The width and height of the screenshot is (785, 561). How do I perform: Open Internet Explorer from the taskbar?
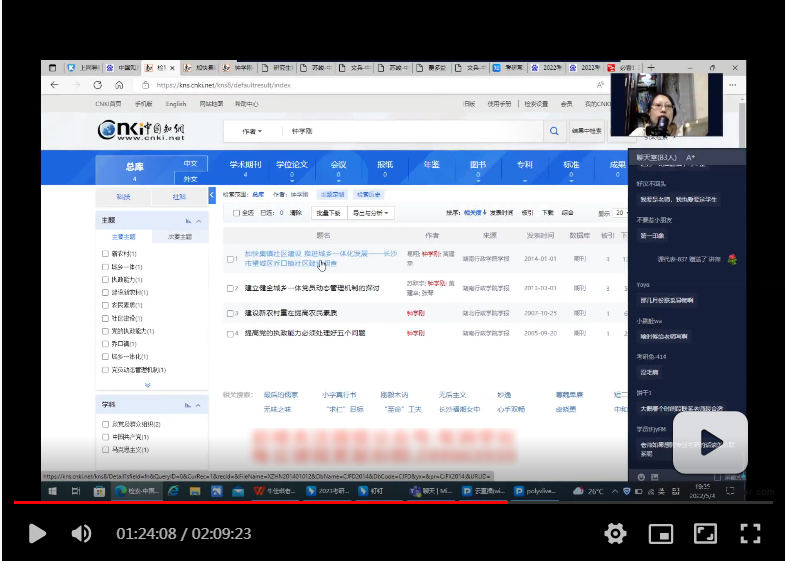[173, 491]
